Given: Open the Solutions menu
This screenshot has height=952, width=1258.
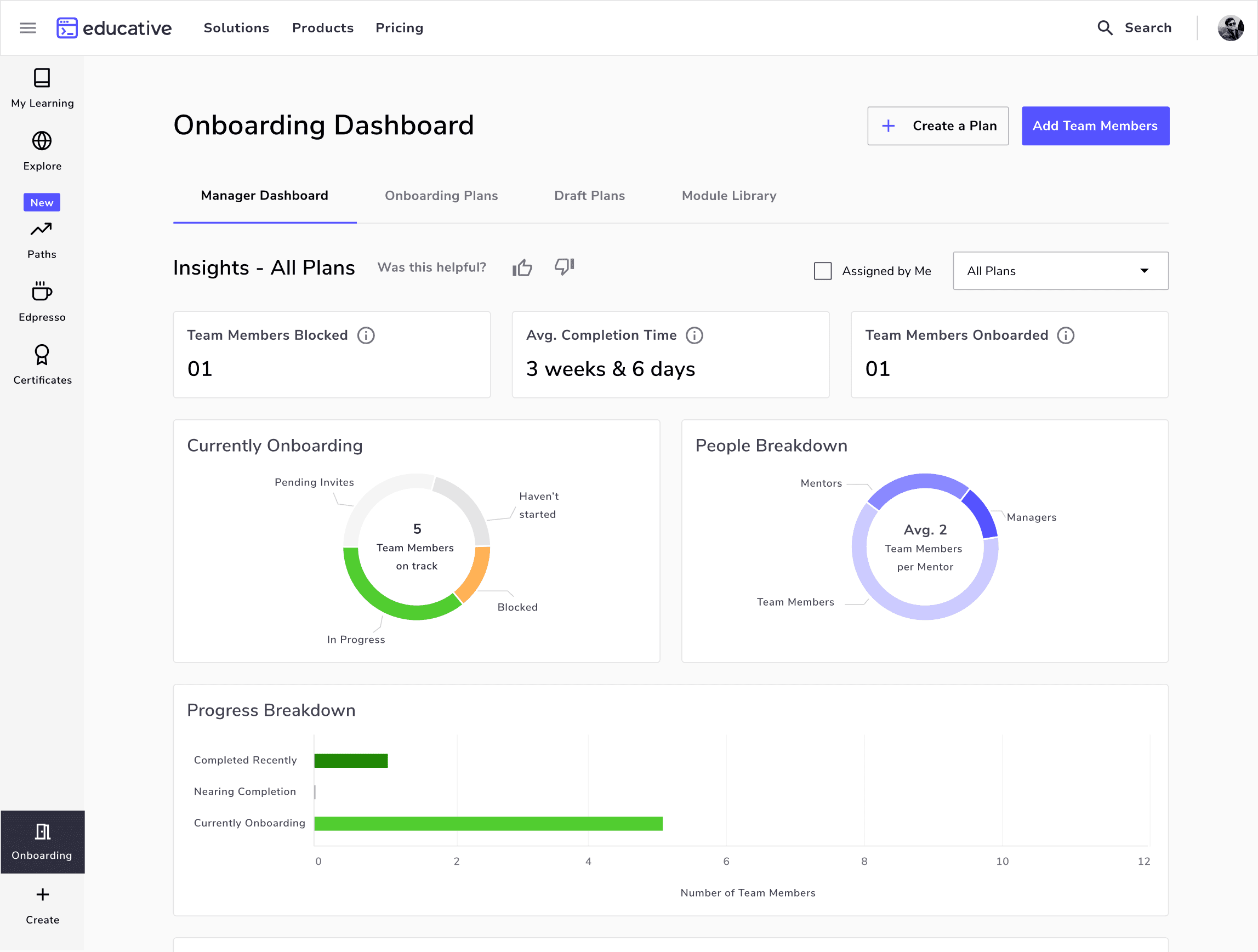Looking at the screenshot, I should pos(237,28).
